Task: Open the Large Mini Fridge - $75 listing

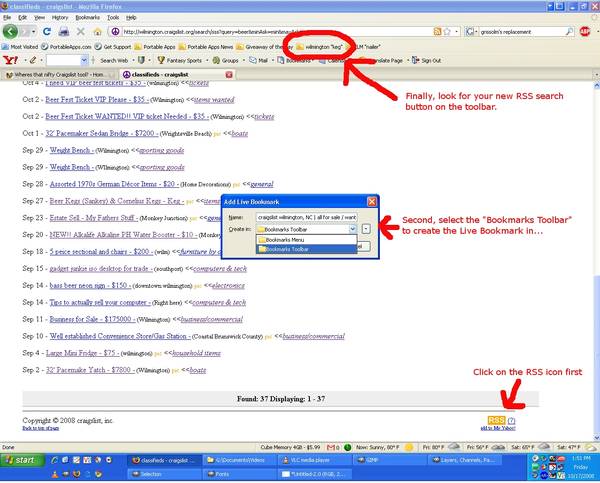Action: click(x=82, y=353)
